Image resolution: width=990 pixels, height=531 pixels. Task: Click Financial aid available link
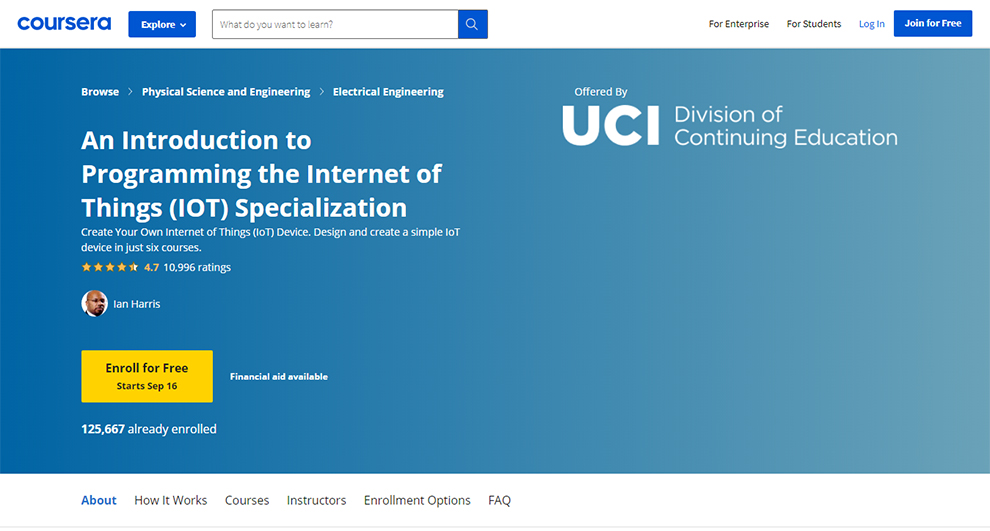click(x=278, y=376)
